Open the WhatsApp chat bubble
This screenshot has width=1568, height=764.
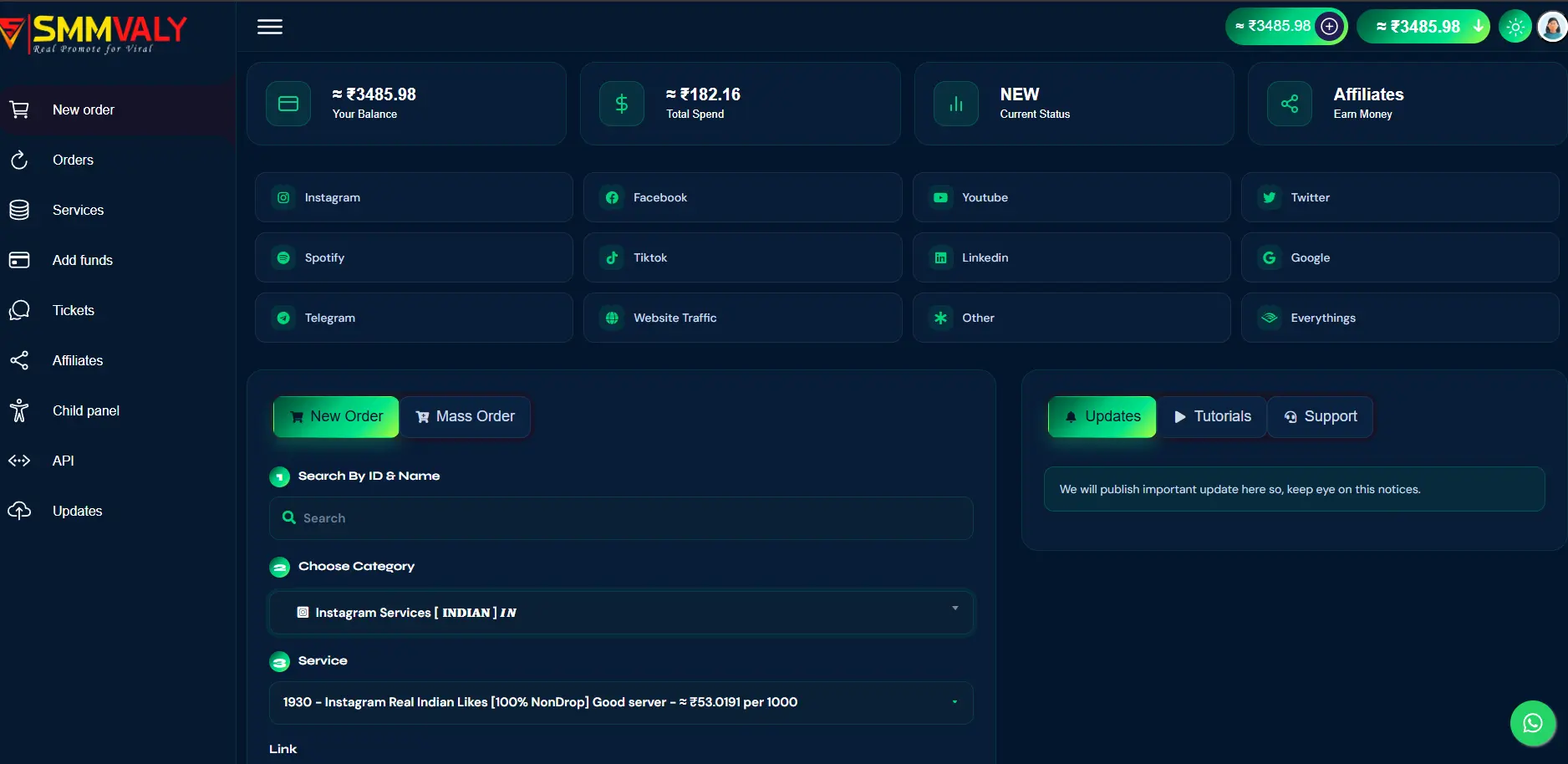coord(1532,723)
